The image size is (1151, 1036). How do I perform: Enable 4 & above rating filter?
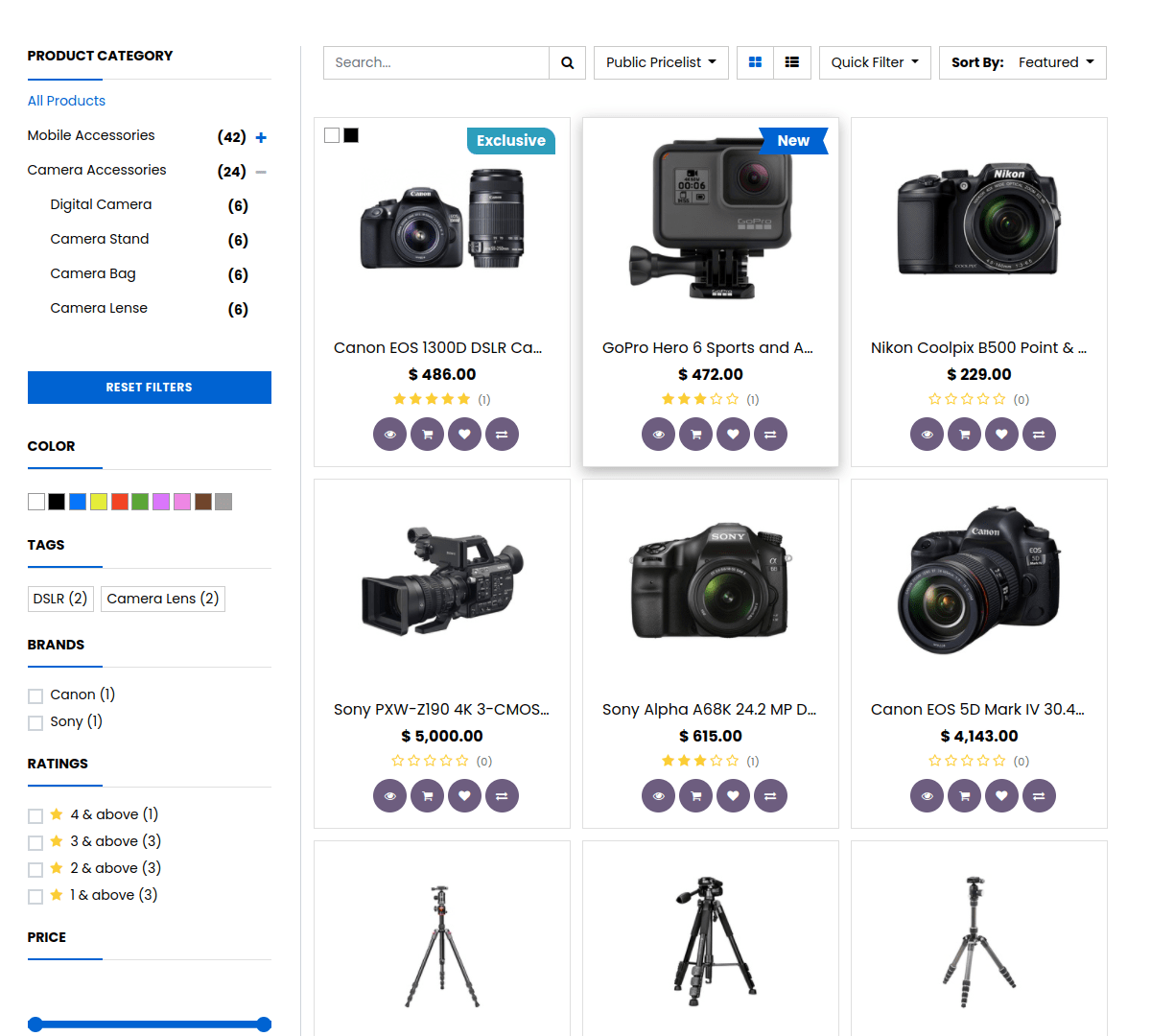pos(35,816)
